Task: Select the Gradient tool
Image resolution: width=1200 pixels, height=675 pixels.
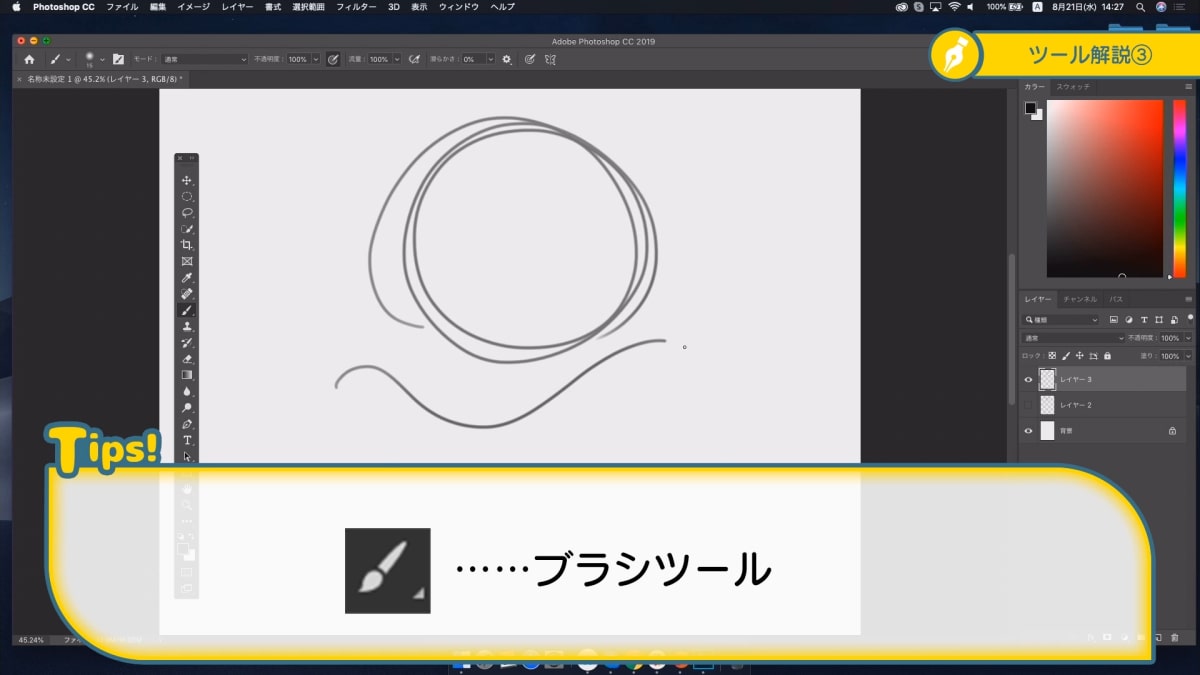Action: [187, 375]
